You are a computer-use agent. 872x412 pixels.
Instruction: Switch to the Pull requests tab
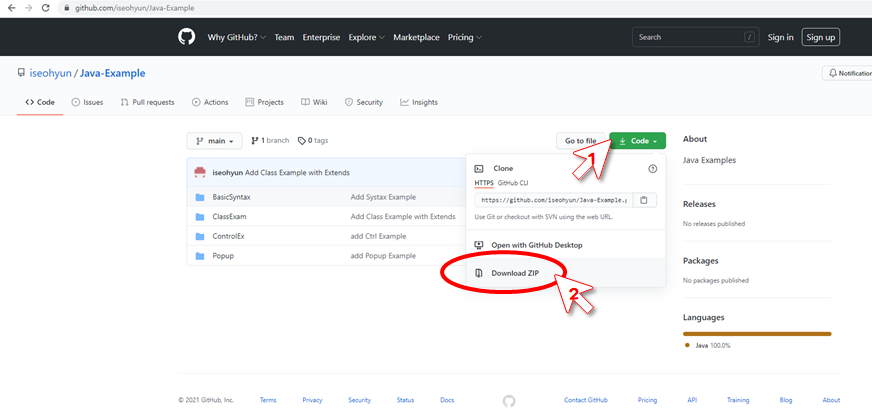click(x=147, y=102)
